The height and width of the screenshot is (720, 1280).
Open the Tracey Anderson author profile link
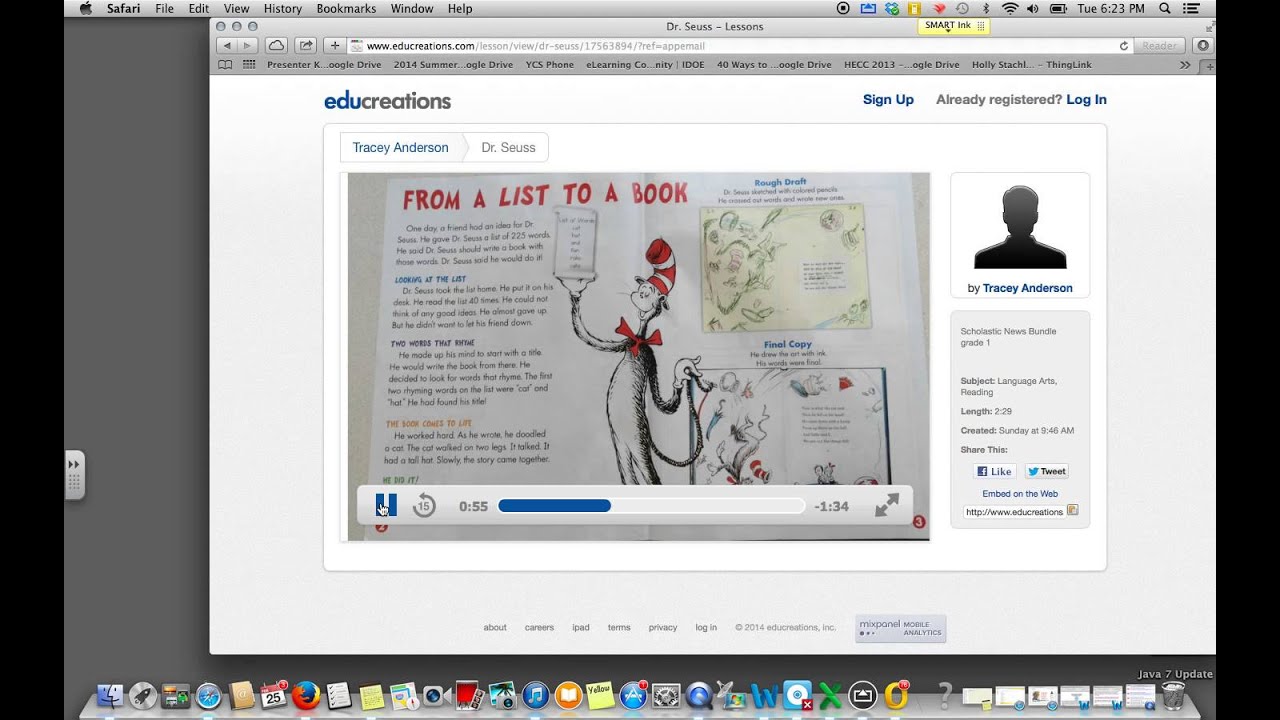tap(1027, 288)
